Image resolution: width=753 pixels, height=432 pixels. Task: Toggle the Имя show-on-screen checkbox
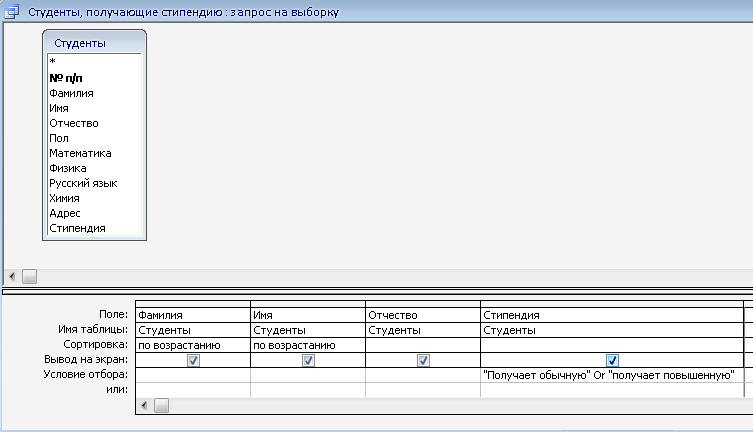[x=308, y=360]
